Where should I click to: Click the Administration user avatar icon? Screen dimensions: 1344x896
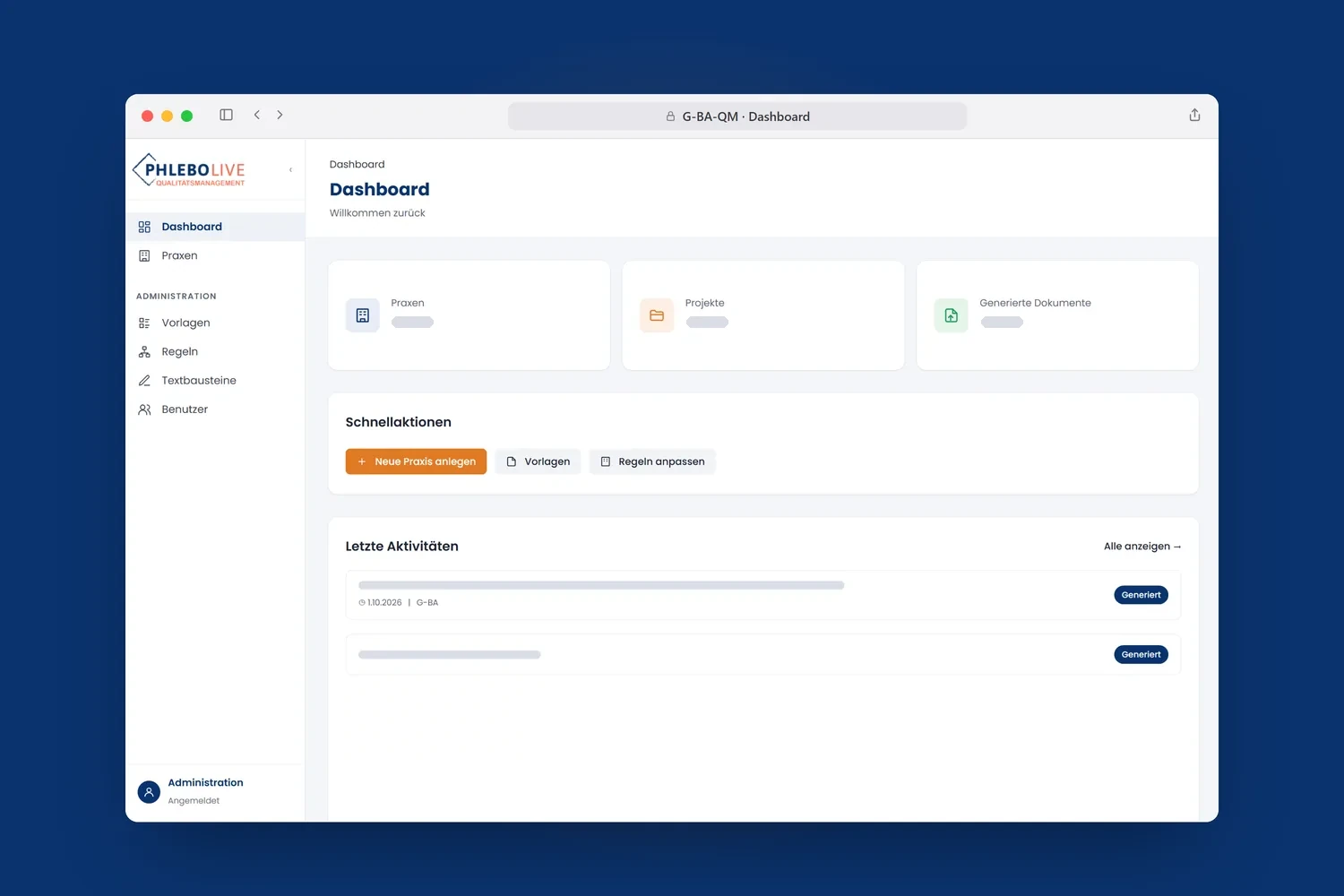(149, 792)
